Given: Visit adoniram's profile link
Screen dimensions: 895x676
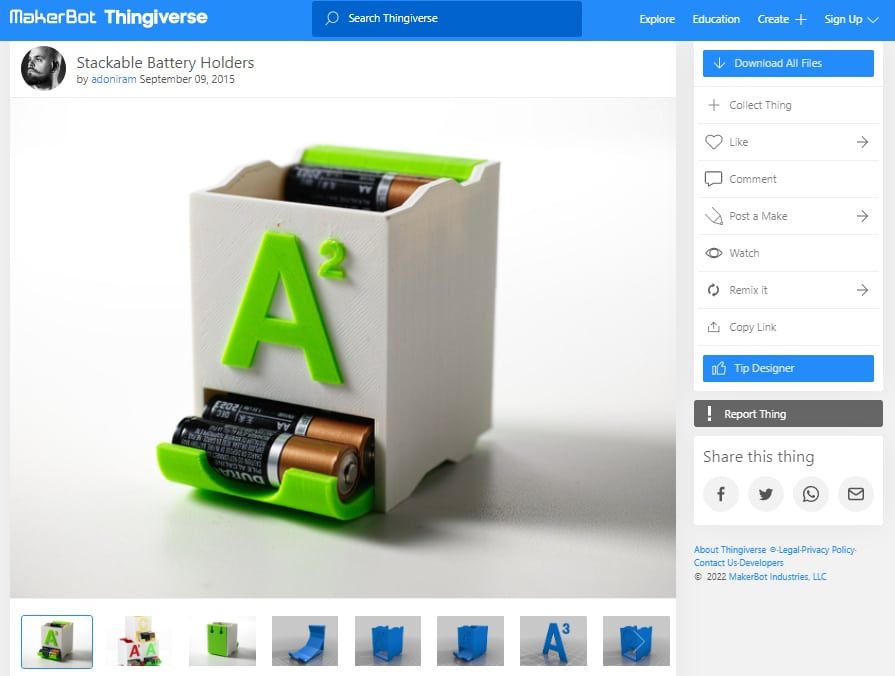Looking at the screenshot, I should 113,78.
